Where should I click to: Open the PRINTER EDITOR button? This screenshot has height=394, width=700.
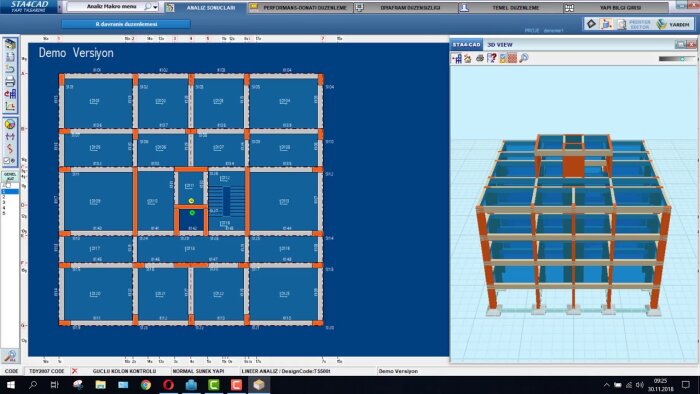pos(633,24)
